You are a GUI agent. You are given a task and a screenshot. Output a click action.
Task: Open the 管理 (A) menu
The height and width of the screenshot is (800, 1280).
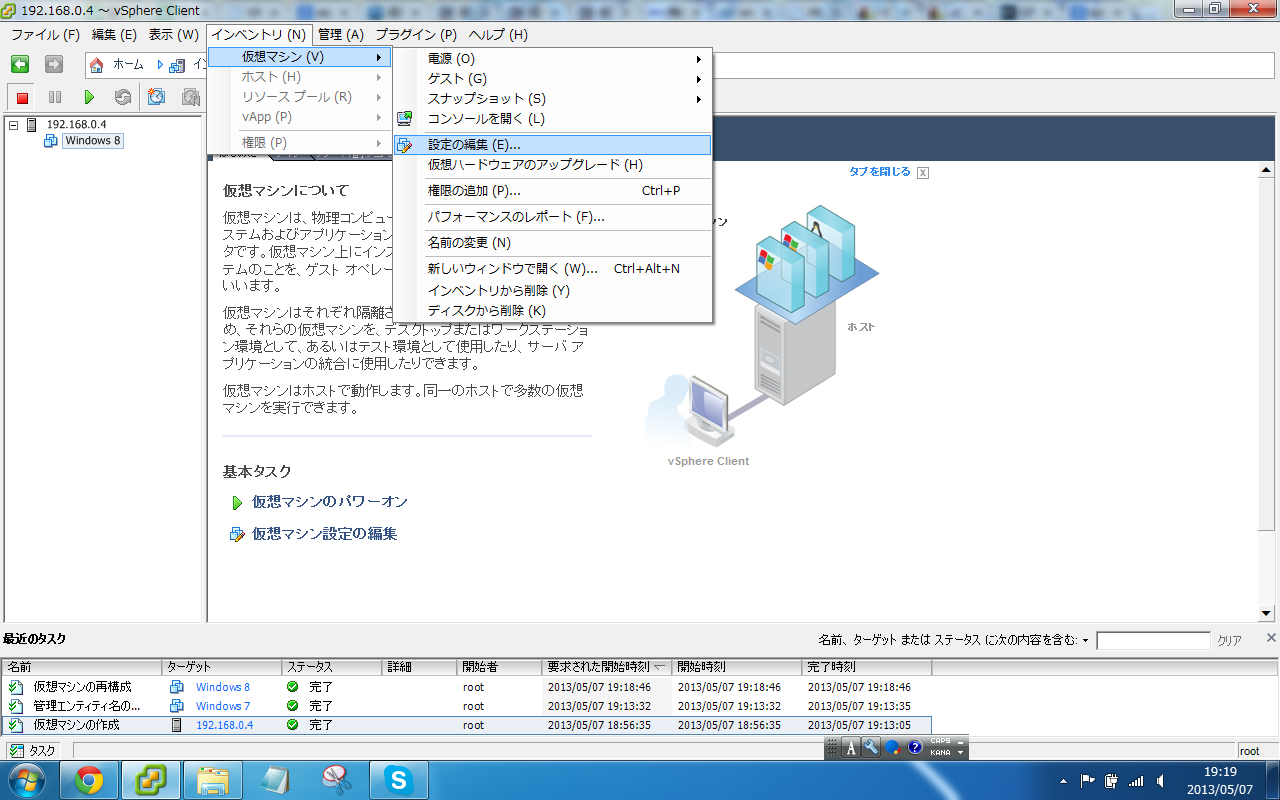341,34
